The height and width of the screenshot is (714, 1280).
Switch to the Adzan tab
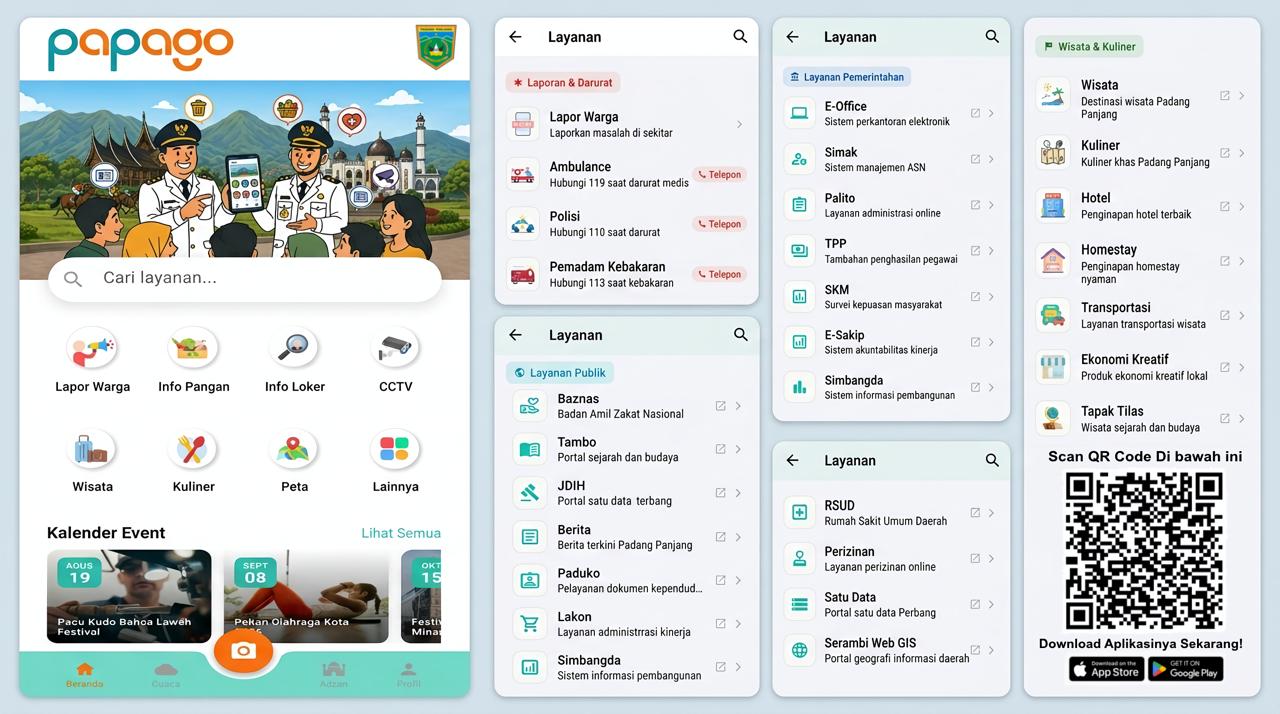coord(334,675)
